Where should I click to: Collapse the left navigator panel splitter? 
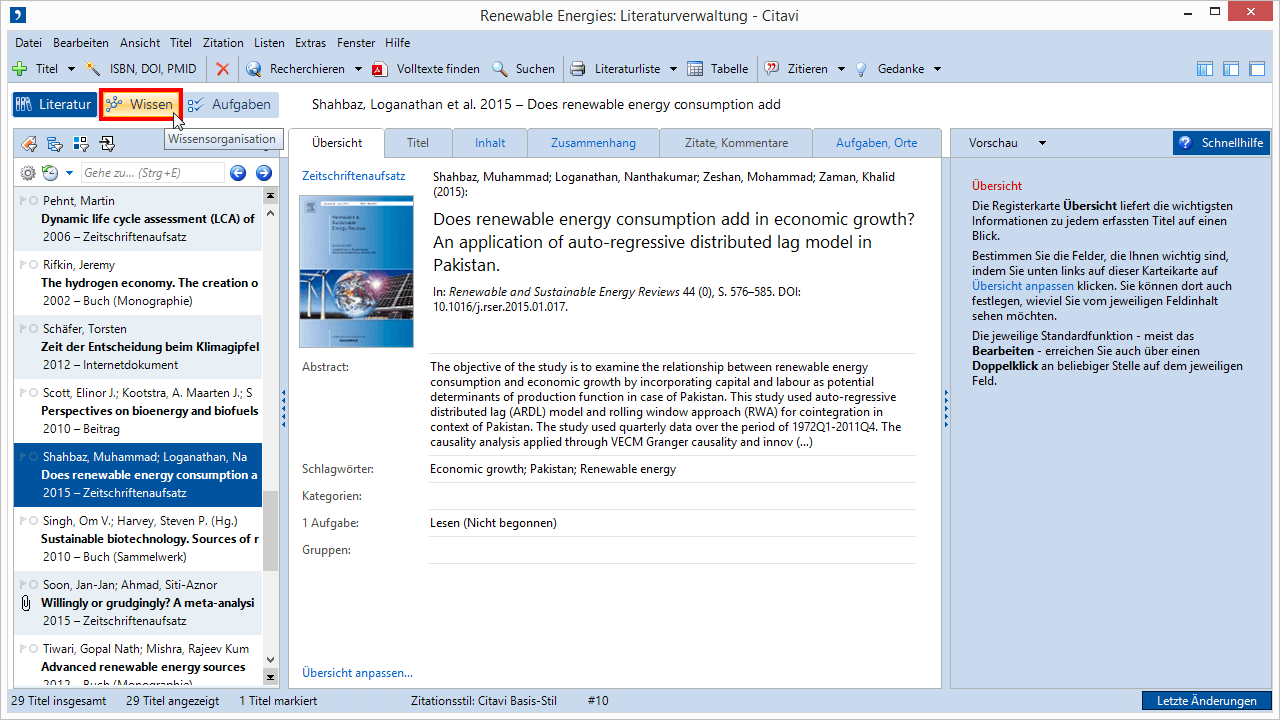click(x=284, y=408)
